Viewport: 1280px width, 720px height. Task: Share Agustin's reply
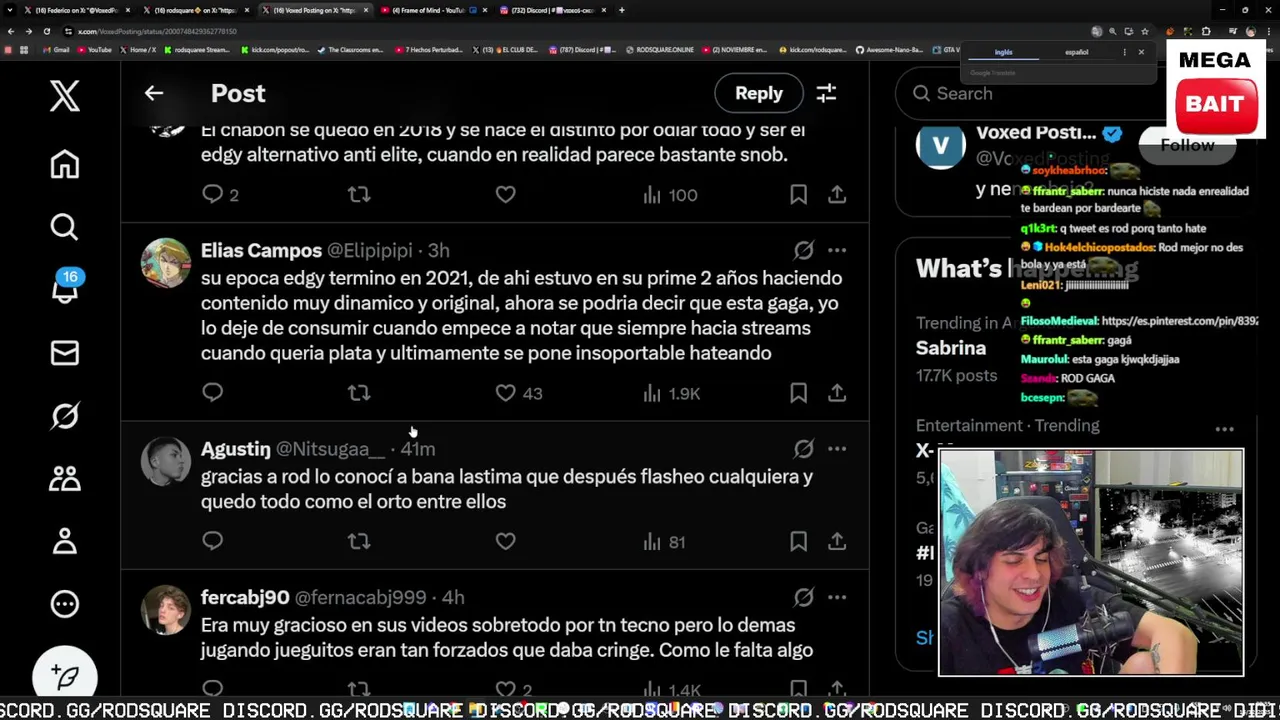click(x=837, y=541)
